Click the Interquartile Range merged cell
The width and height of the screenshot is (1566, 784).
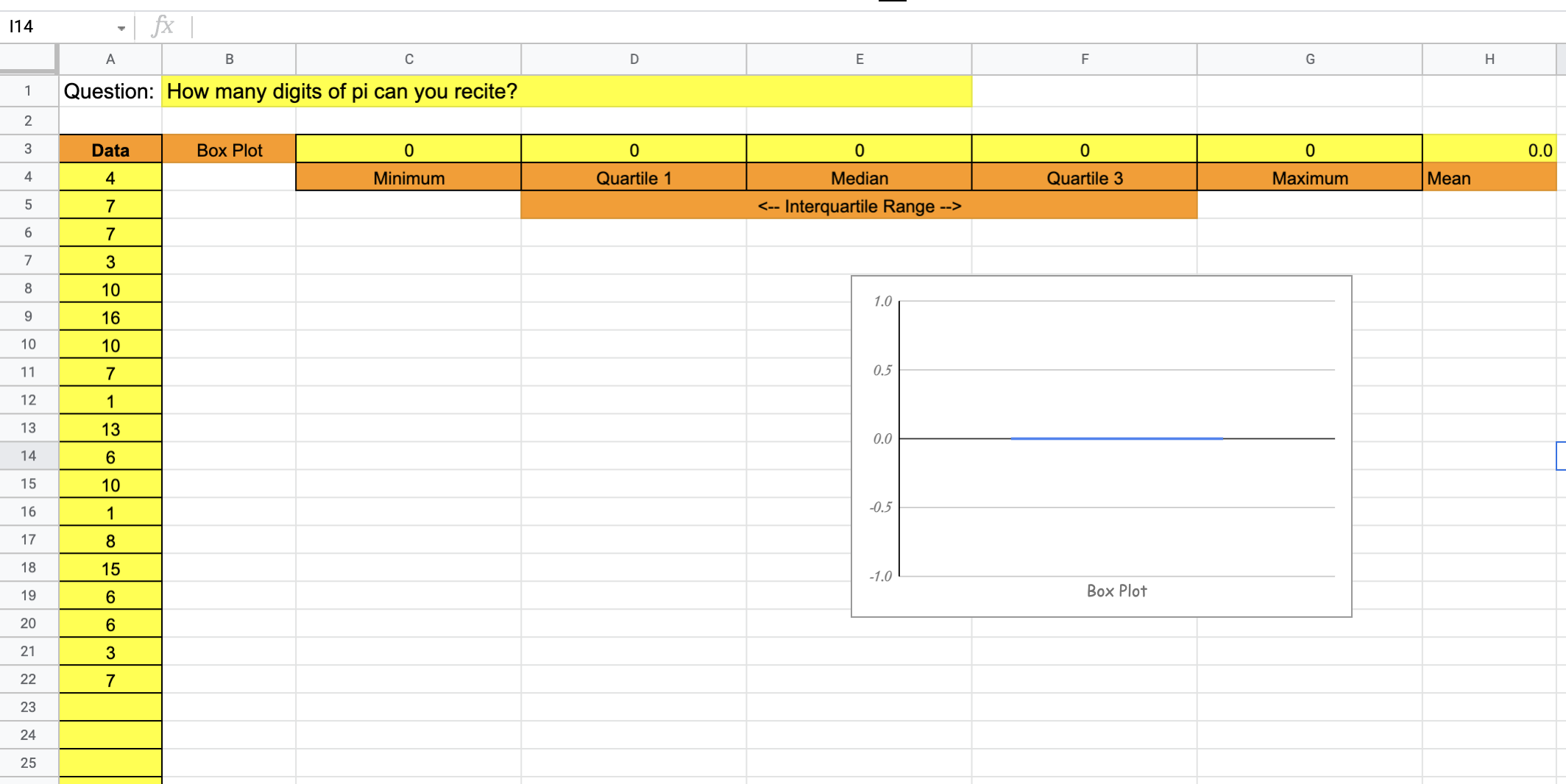(x=859, y=206)
